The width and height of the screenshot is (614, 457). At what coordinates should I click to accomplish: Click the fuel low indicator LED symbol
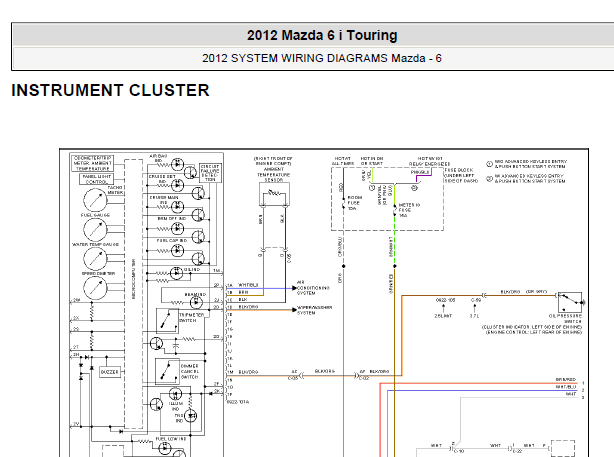(x=164, y=448)
